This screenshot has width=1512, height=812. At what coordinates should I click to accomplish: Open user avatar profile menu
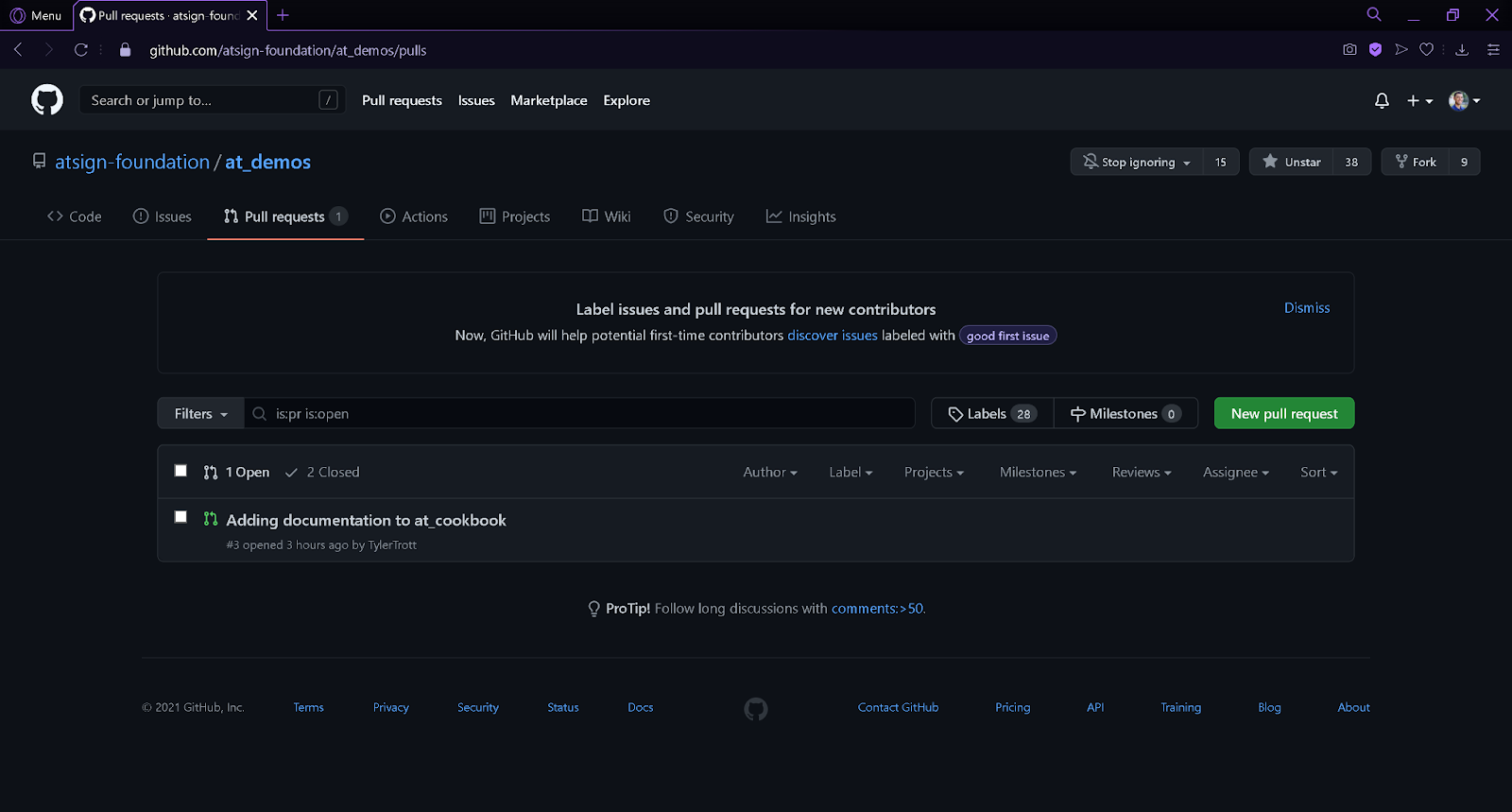pos(1464,100)
